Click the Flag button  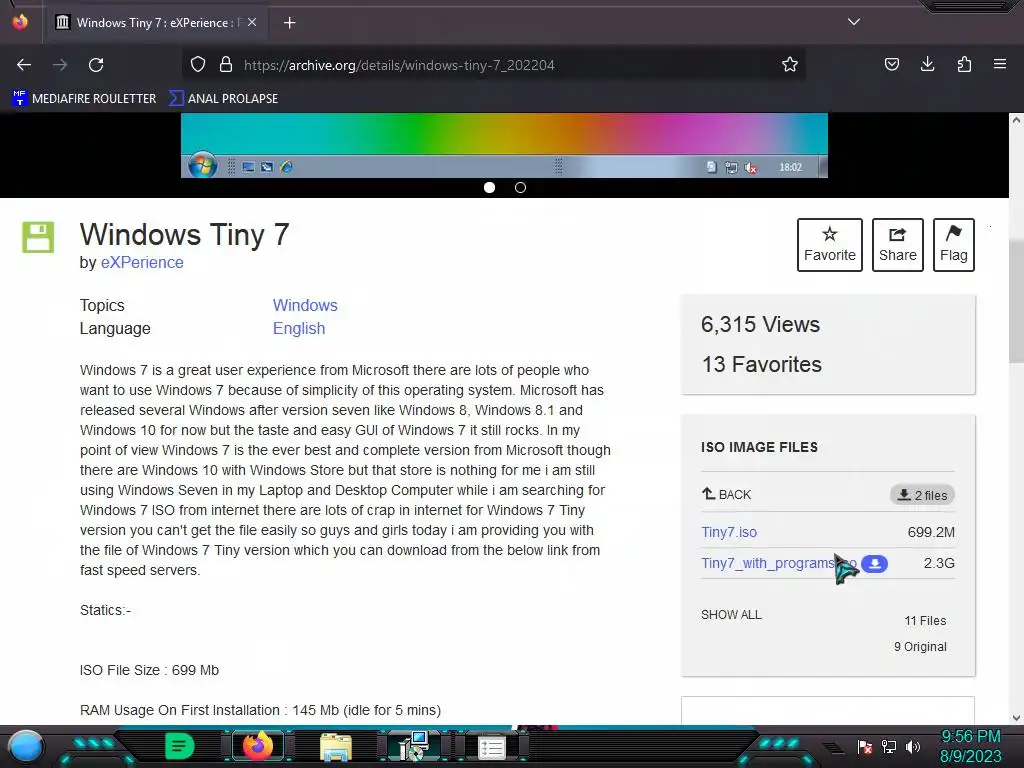pos(953,245)
